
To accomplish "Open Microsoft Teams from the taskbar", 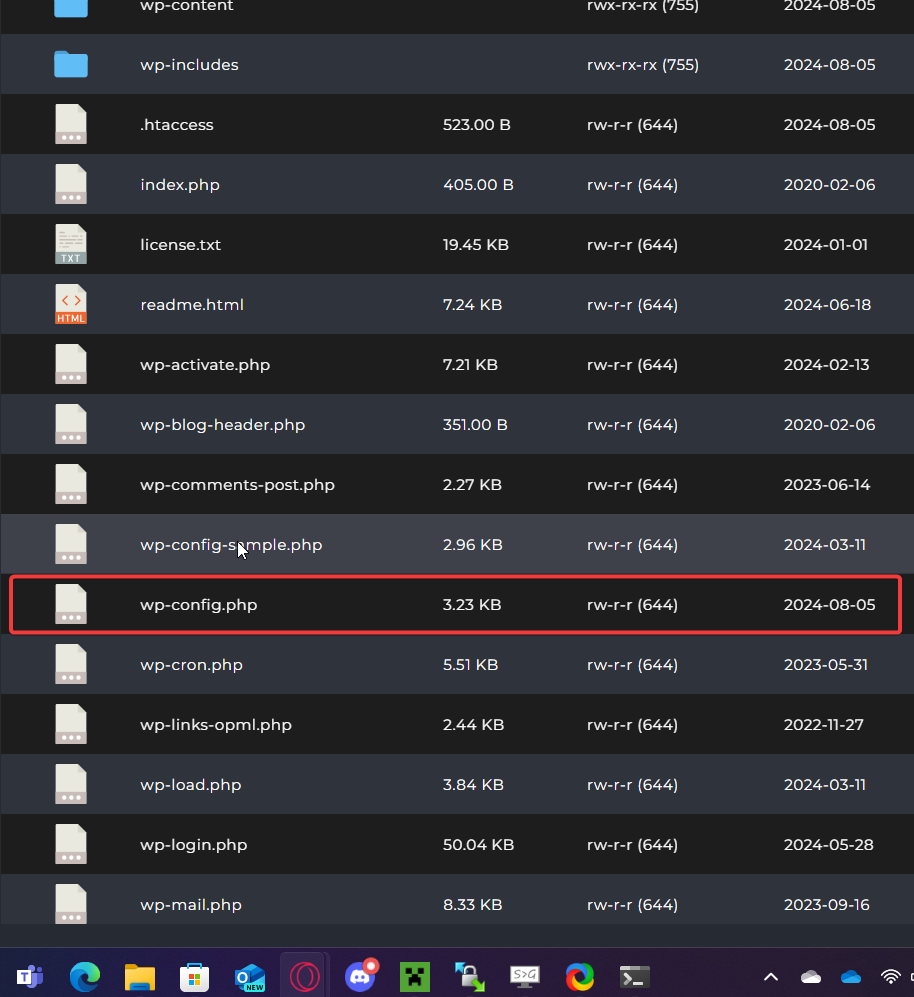I will (x=30, y=976).
